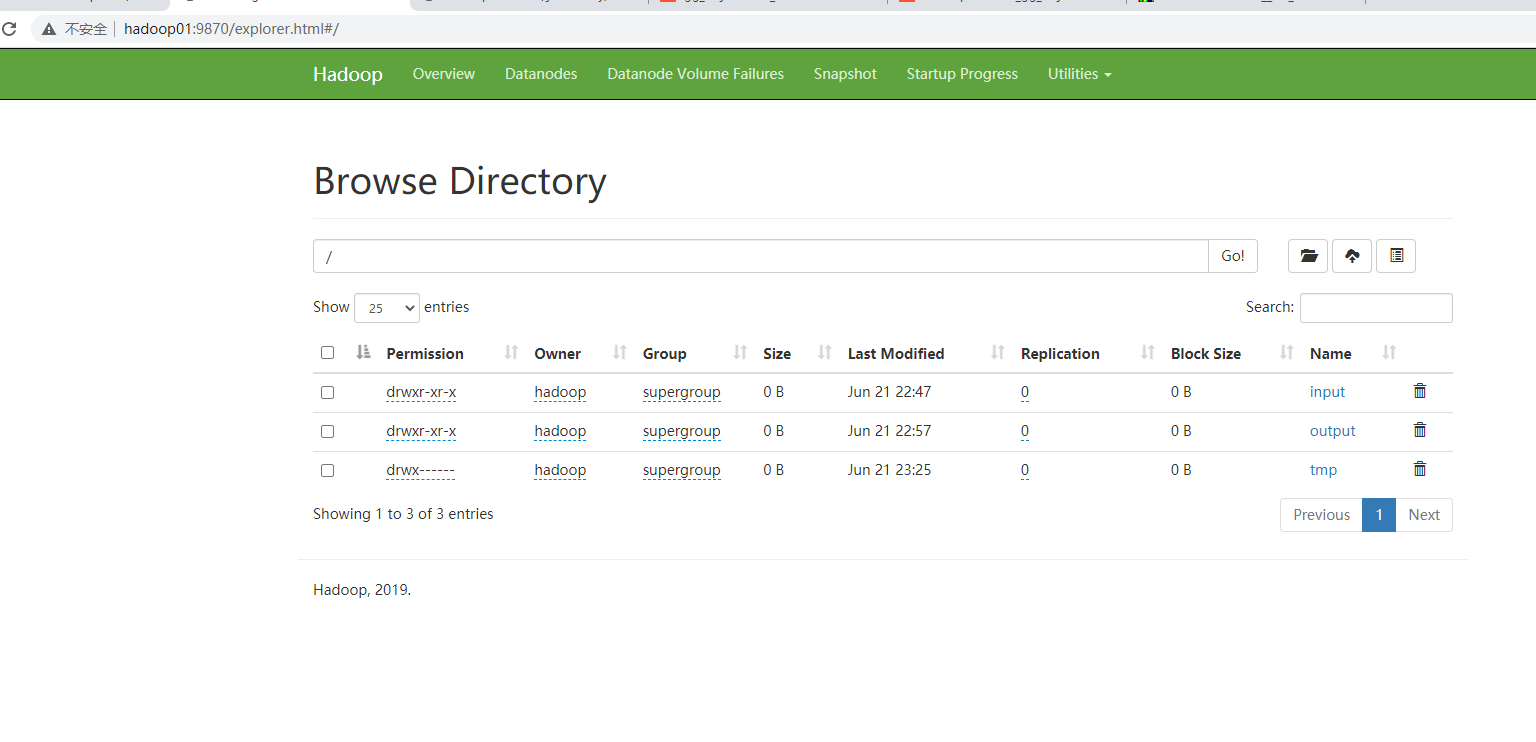
Task: Open the Overview nav item
Action: point(444,74)
